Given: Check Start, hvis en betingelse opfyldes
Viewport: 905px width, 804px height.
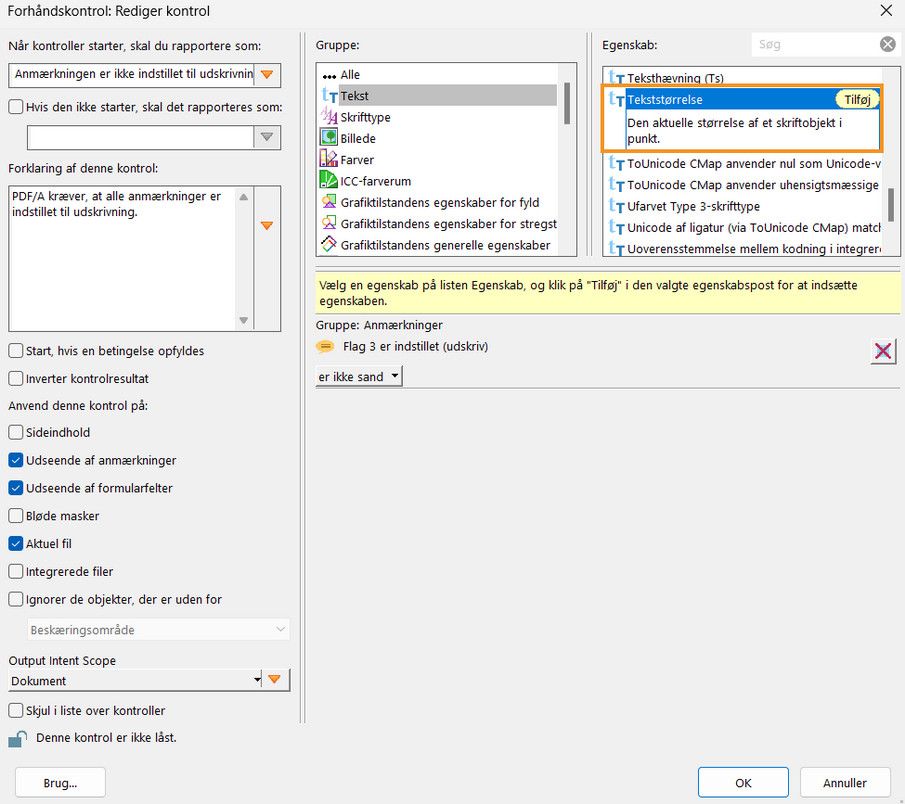Looking at the screenshot, I should tap(16, 350).
